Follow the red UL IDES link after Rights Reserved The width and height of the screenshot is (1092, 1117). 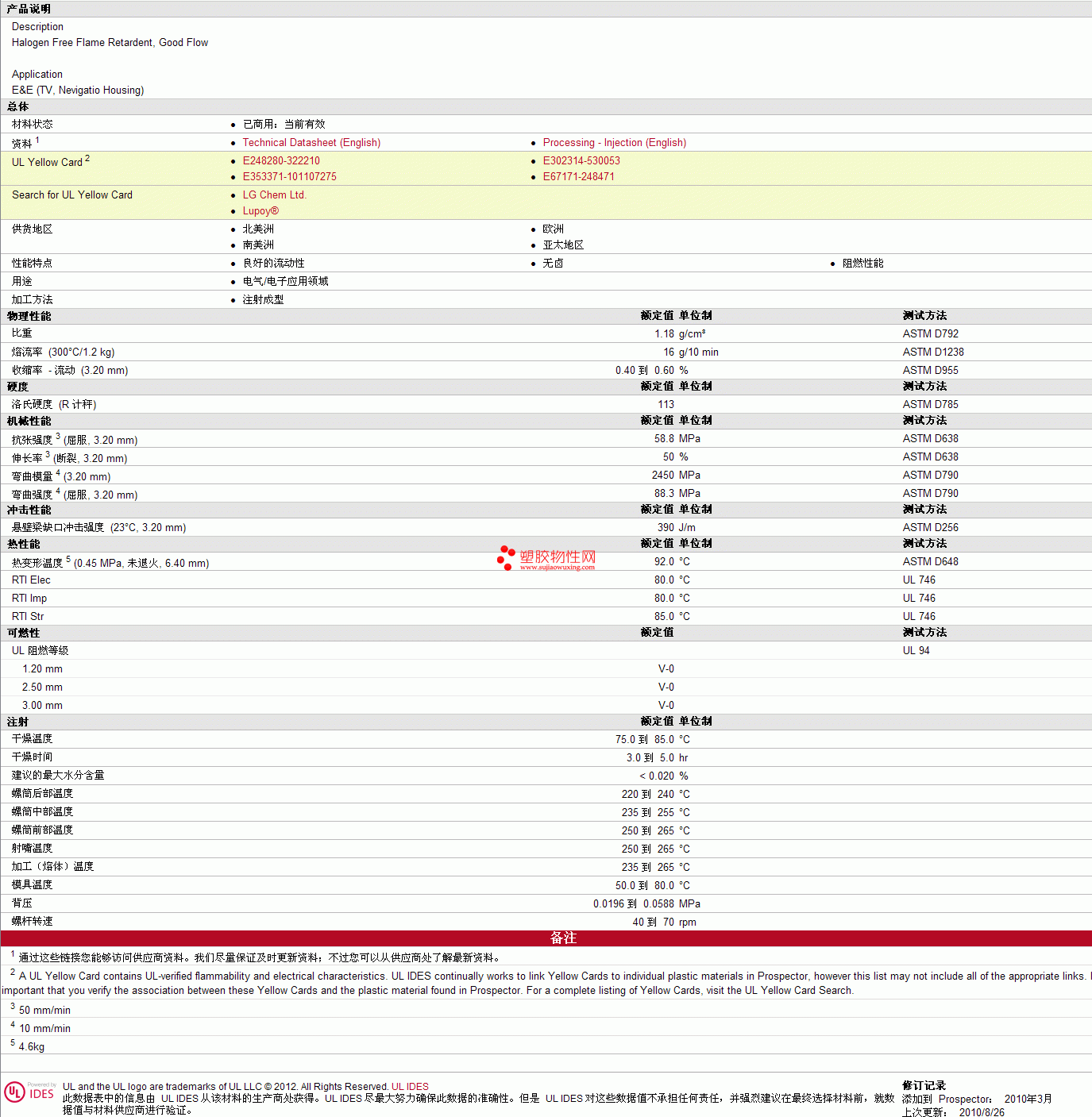point(410,1087)
